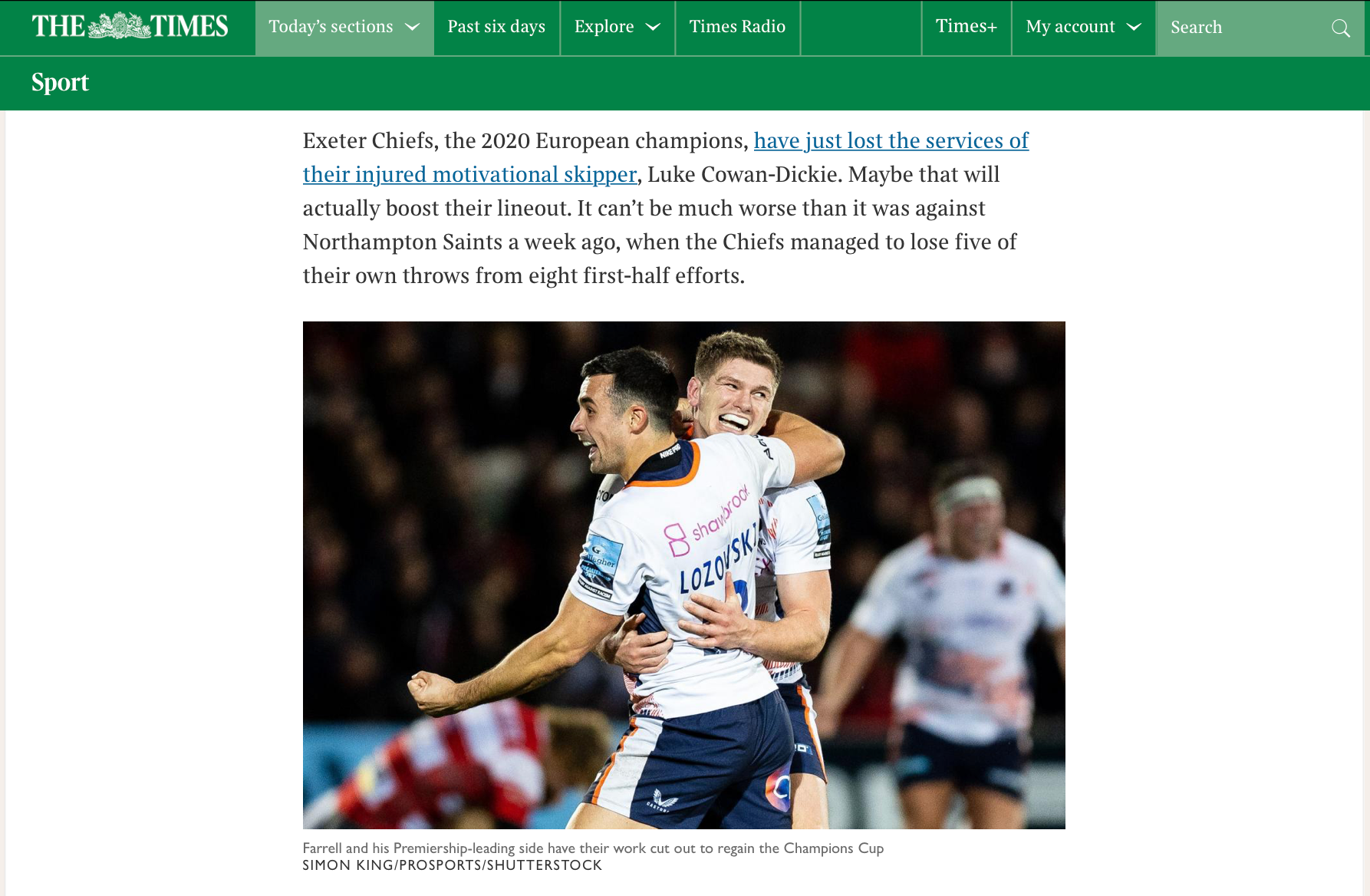
Task: Expand Today's sections chevron
Action: coord(413,28)
